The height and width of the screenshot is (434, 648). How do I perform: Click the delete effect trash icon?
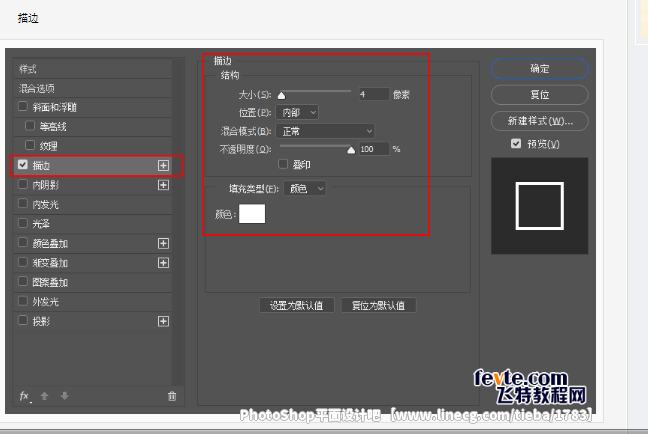click(x=172, y=396)
